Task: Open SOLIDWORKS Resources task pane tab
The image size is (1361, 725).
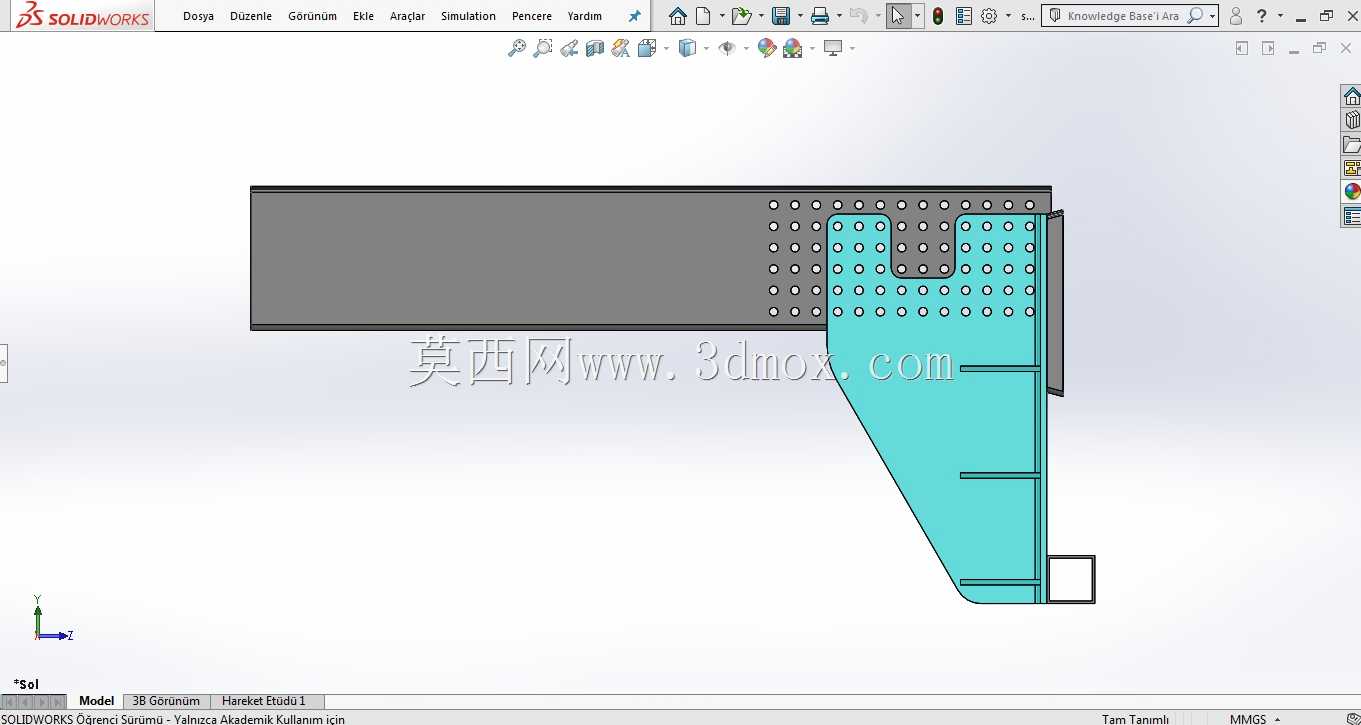Action: pyautogui.click(x=1352, y=96)
